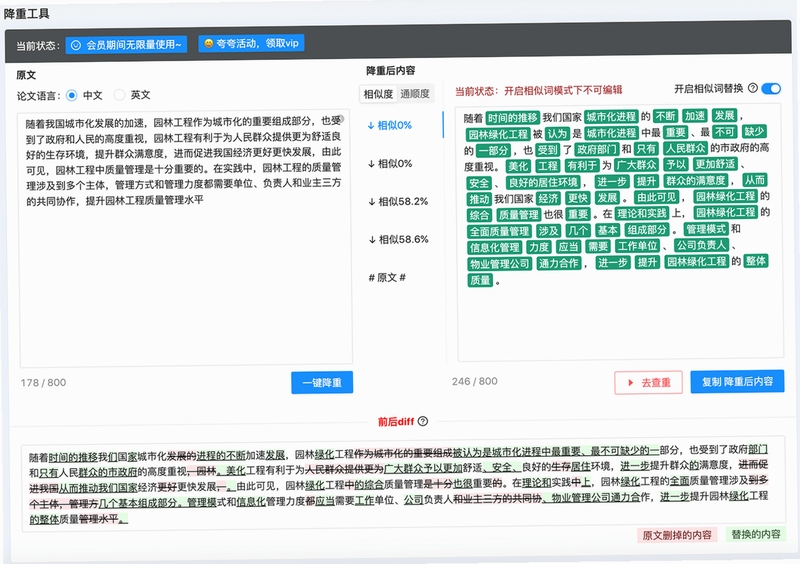Open the 夸夸活动，领取vip promotion
The image size is (800, 564).
click(x=252, y=43)
